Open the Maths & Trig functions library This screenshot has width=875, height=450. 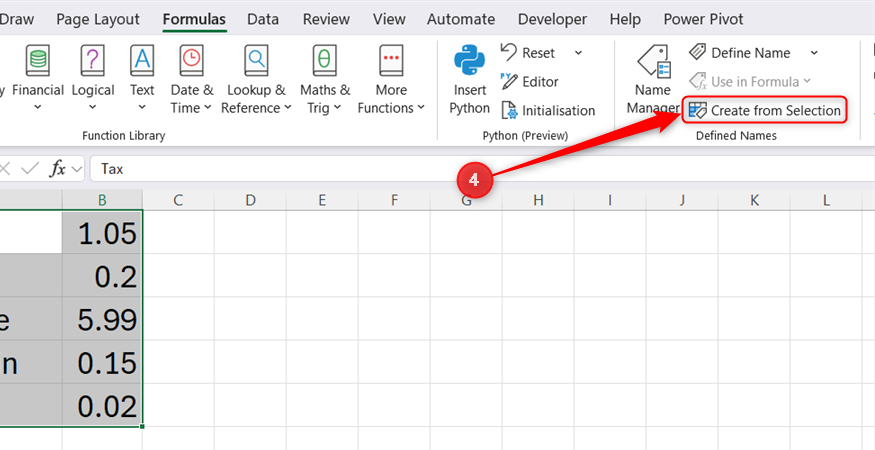click(325, 78)
